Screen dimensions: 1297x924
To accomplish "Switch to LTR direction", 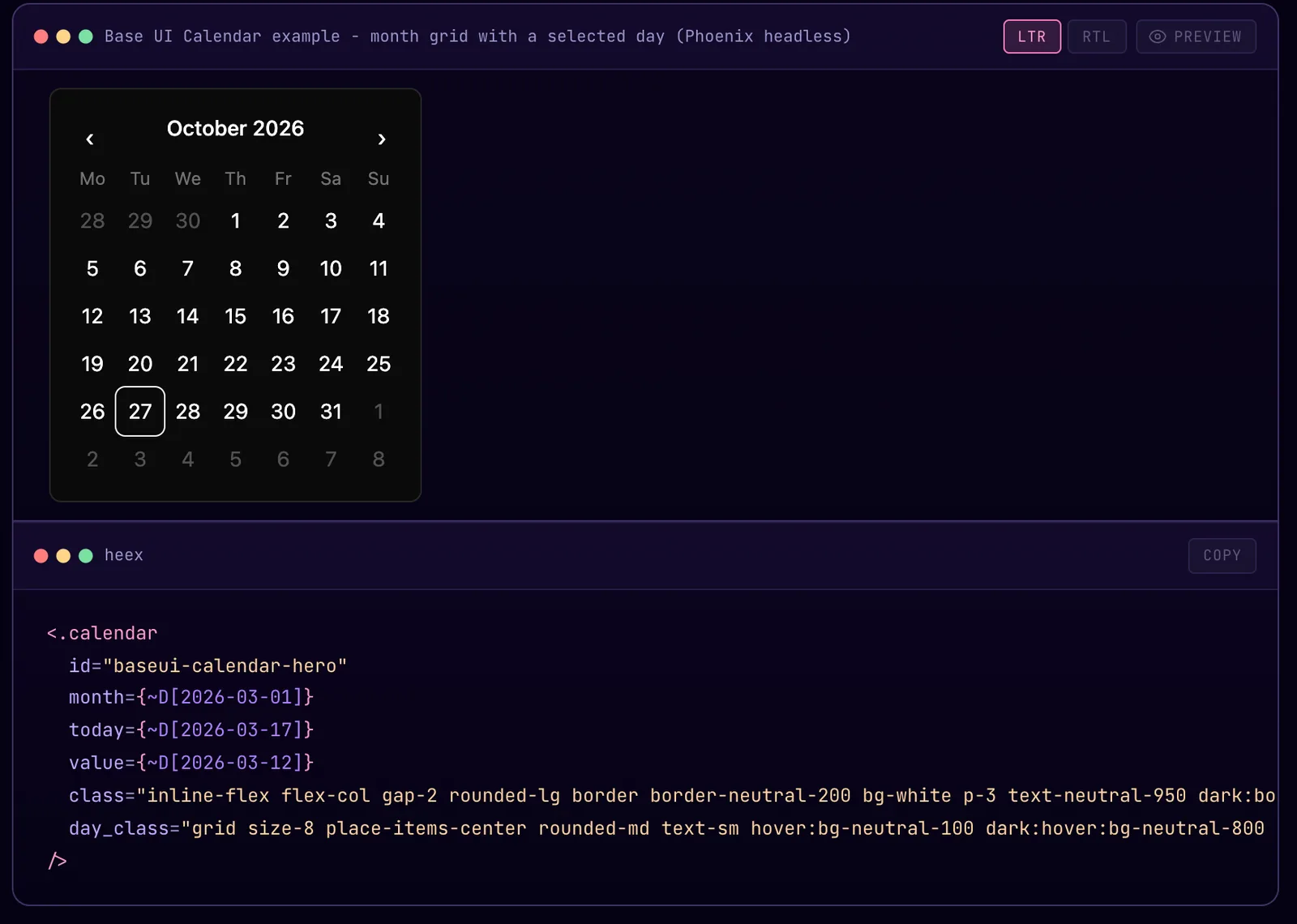I will coord(1032,36).
